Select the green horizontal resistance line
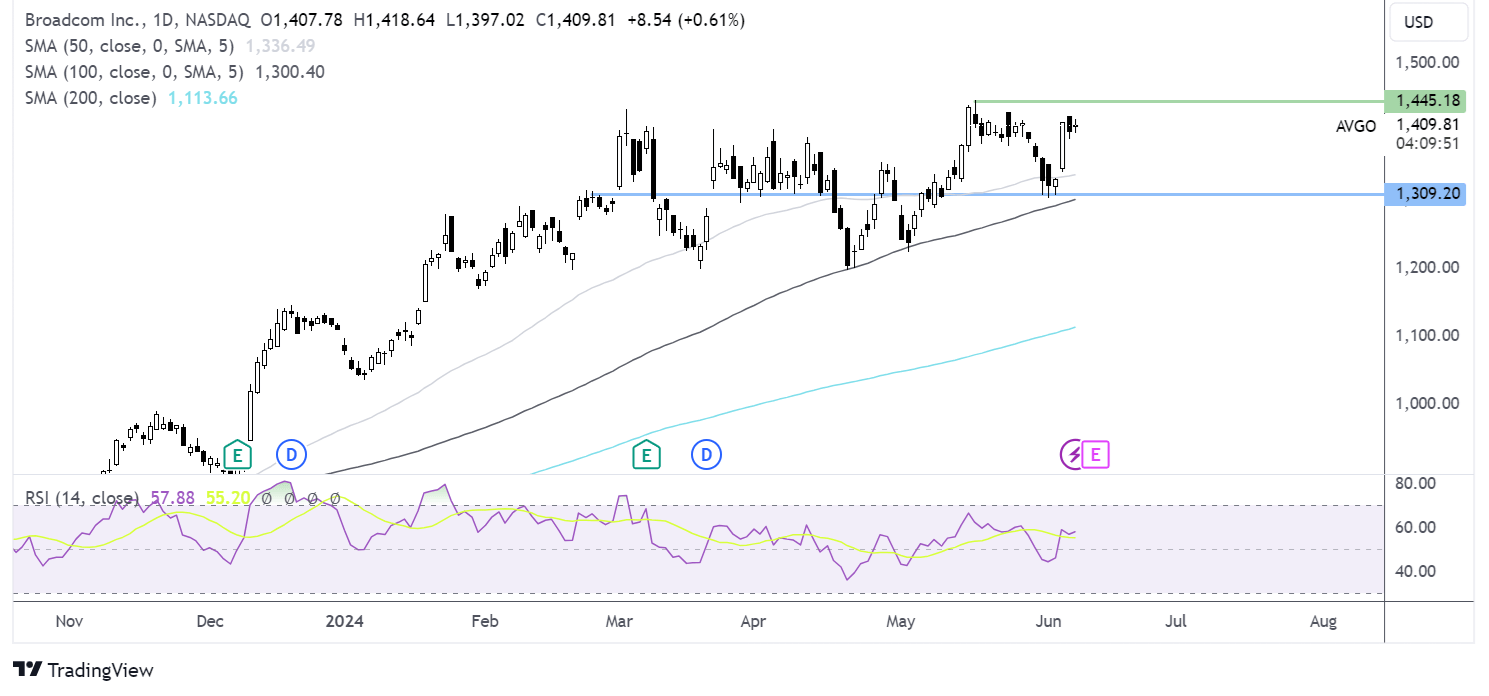Screen dimensions: 1489x696 (x=1179, y=101)
